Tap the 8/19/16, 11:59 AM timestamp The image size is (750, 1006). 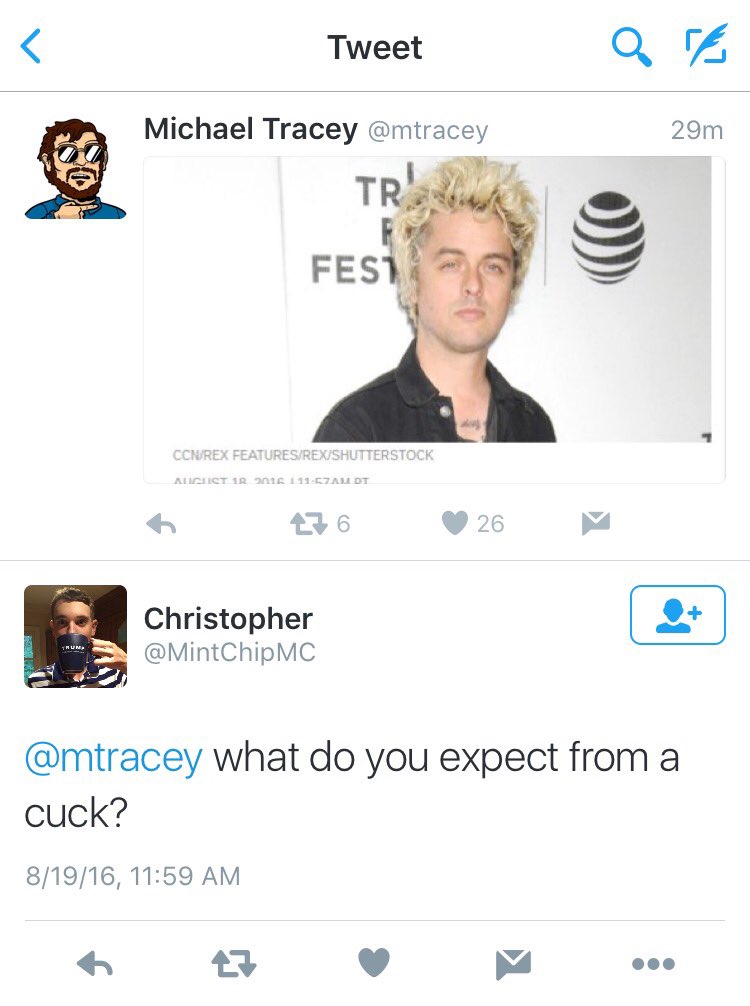pos(133,876)
